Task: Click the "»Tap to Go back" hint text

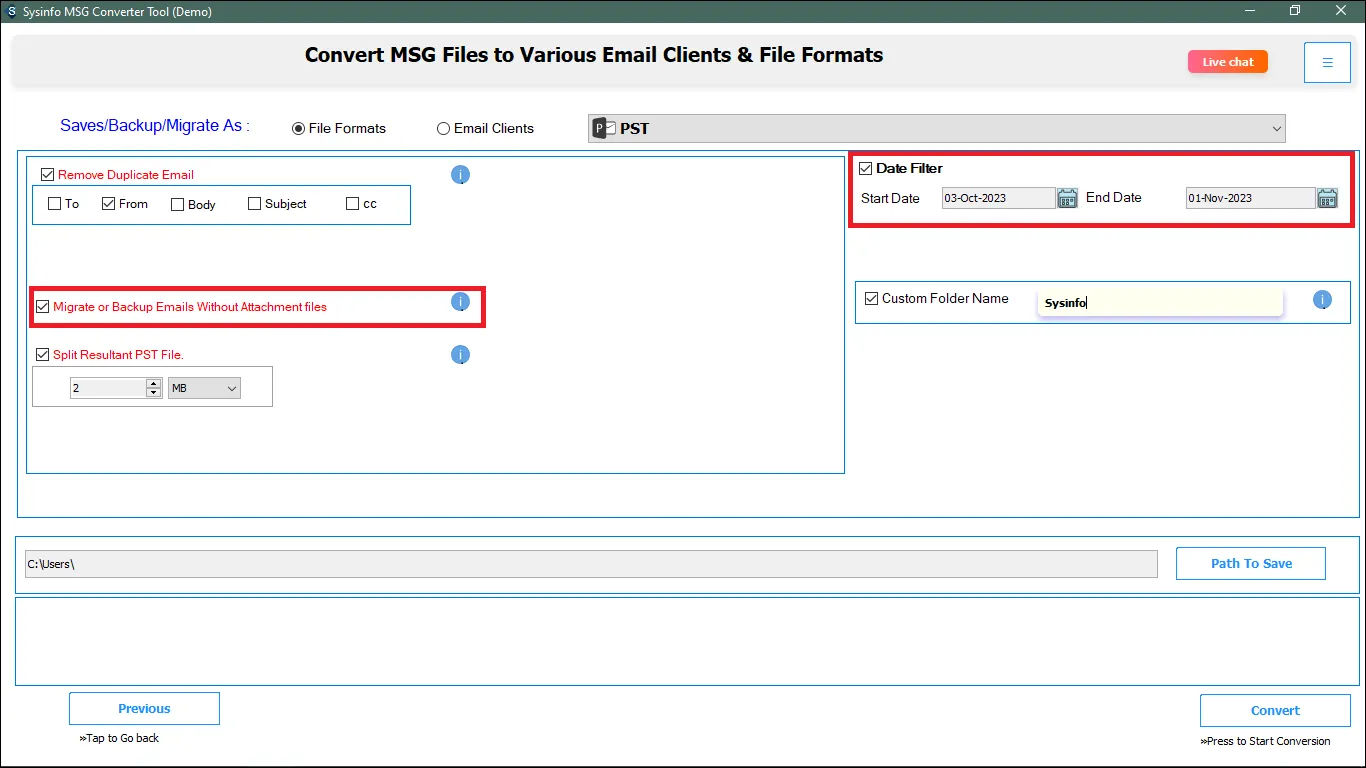Action: [119, 738]
